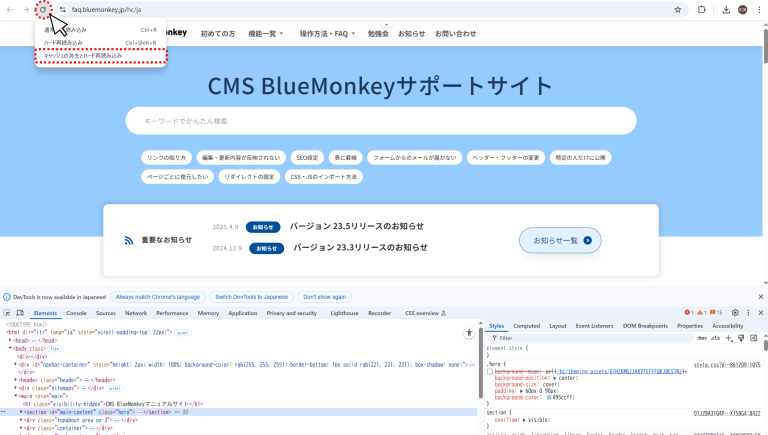Expand the head element node
The height and width of the screenshot is (435, 768).
(x=10, y=340)
